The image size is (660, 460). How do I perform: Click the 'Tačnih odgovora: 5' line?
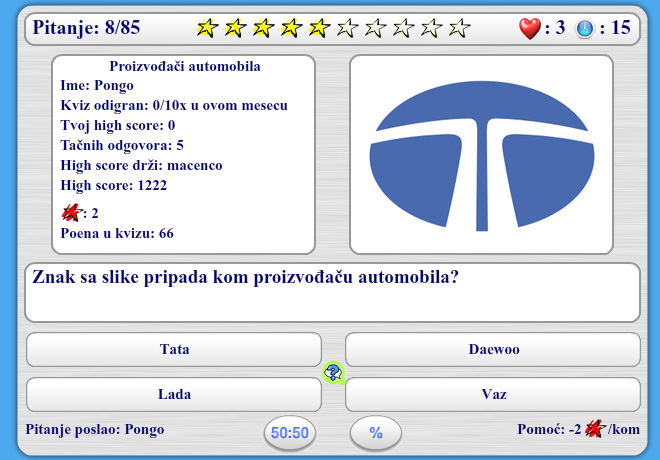click(x=122, y=145)
